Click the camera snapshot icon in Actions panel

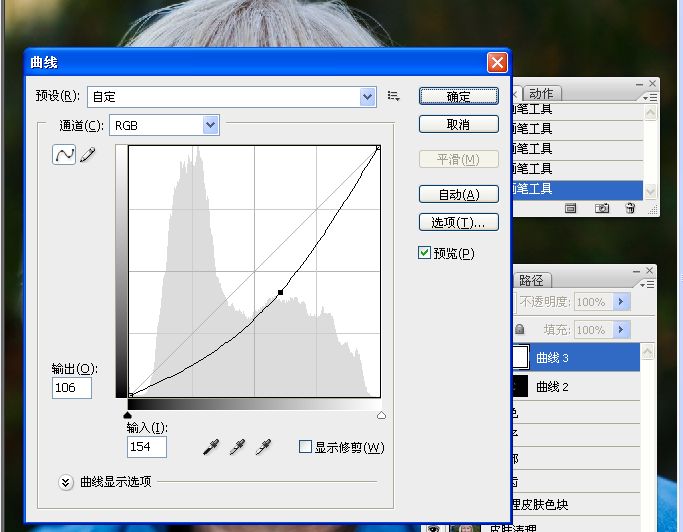602,208
